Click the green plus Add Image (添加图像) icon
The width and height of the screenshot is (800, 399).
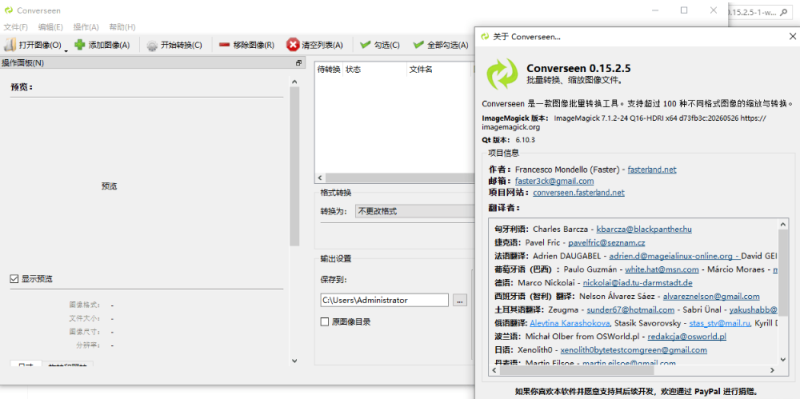click(80, 45)
